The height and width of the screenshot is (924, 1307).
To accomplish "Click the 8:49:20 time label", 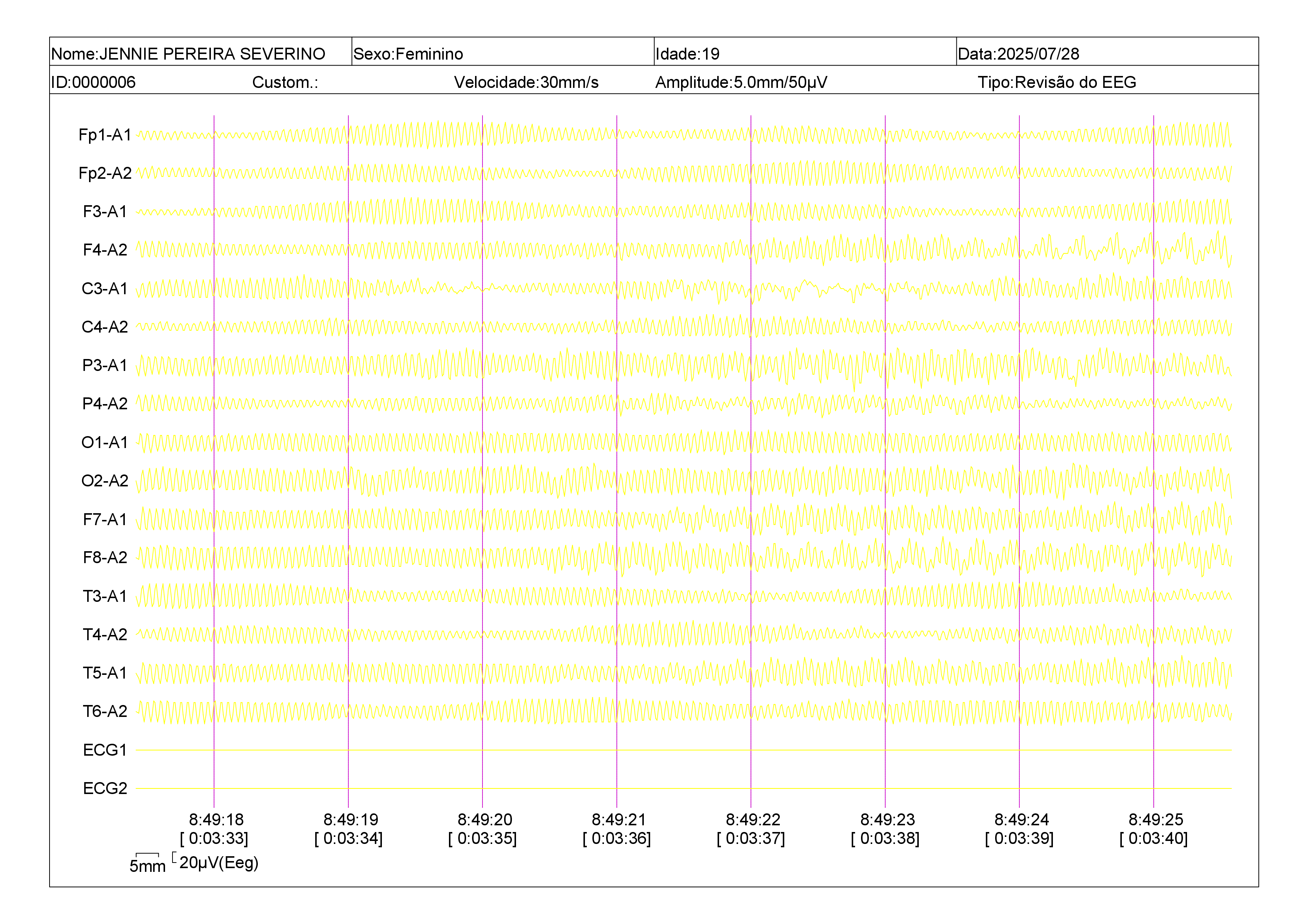I will [485, 820].
